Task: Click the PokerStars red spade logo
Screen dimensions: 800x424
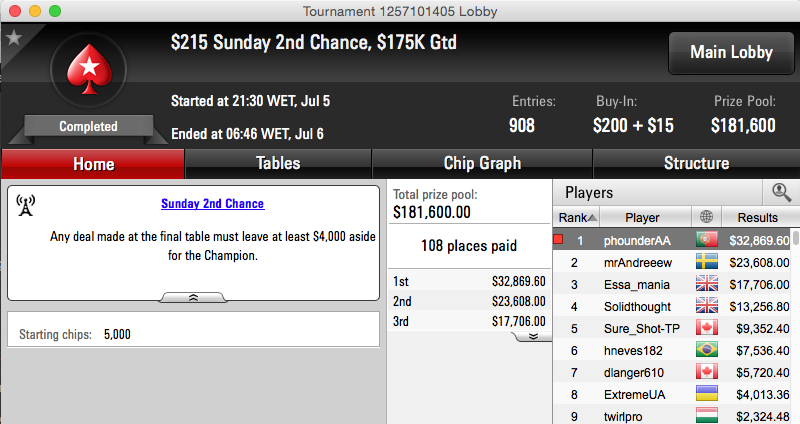Action: 89,69
